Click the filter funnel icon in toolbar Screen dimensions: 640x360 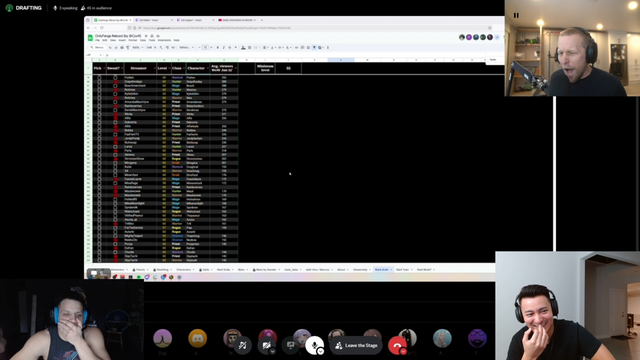(314, 47)
